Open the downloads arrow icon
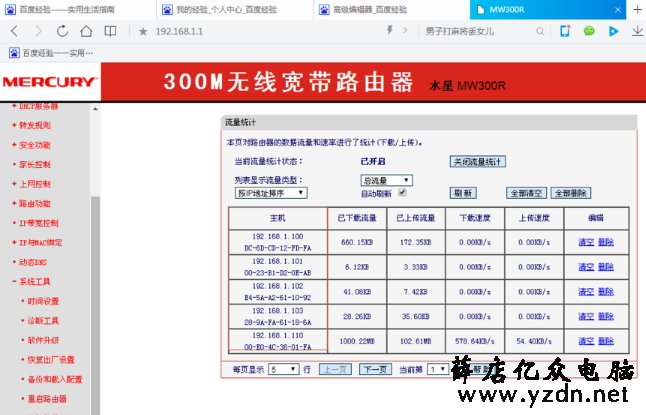Image resolution: width=646 pixels, height=415 pixels. pos(637,31)
